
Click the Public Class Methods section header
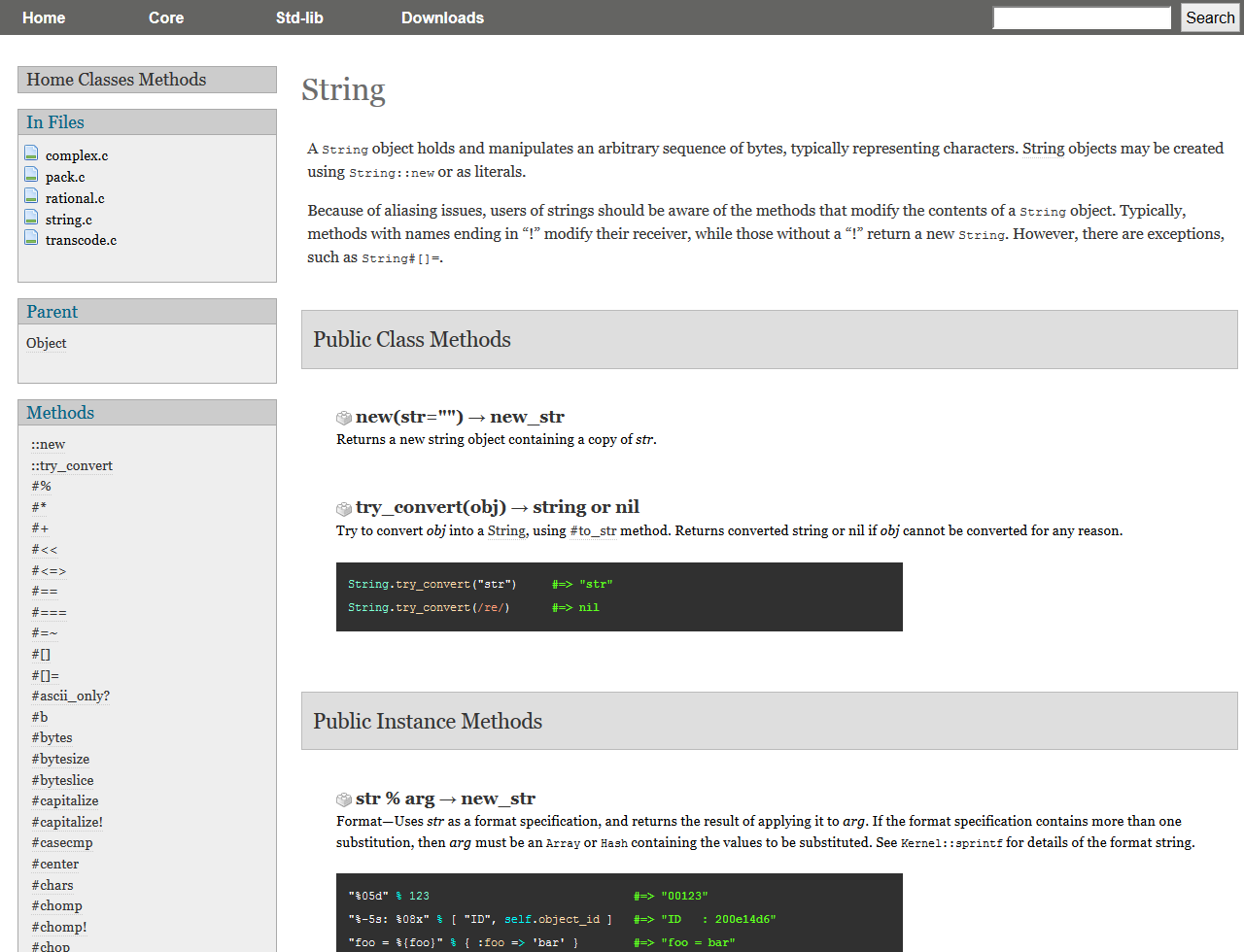pyautogui.click(x=770, y=339)
